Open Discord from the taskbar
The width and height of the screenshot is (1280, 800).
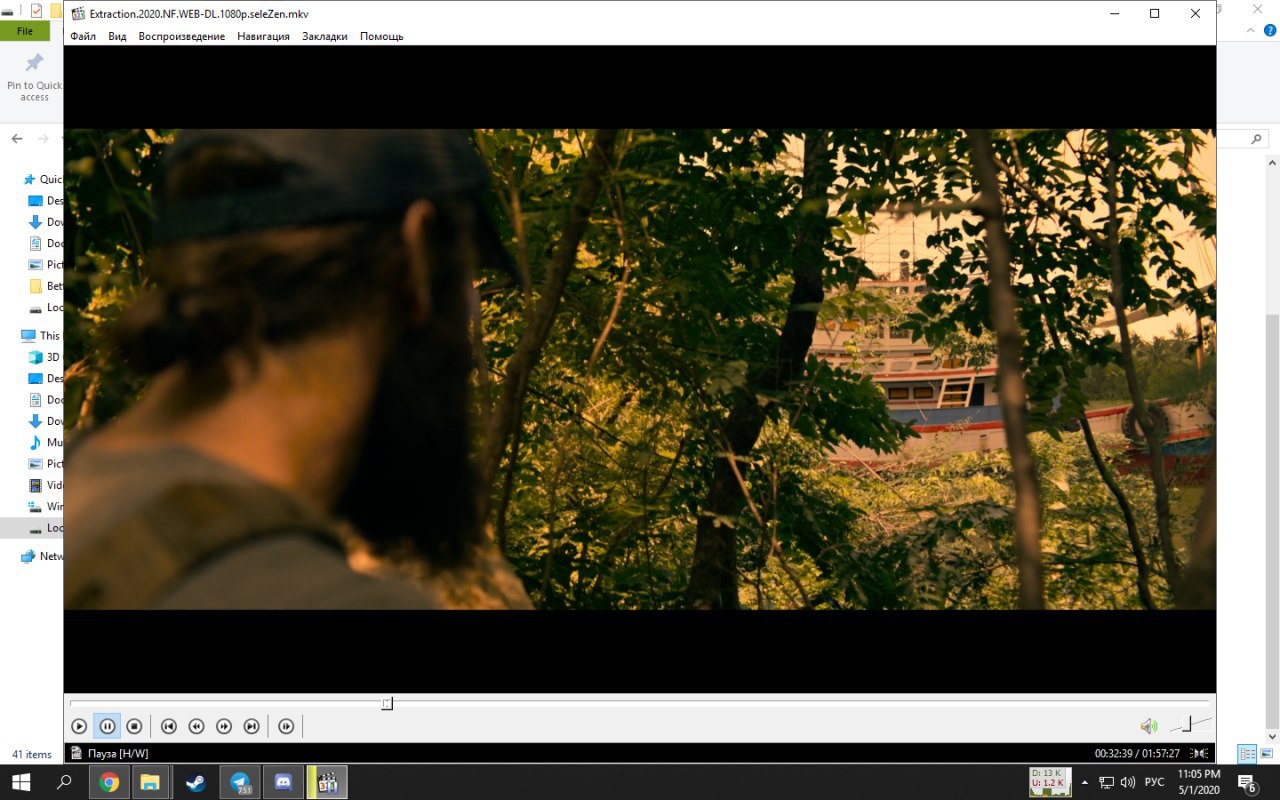click(283, 782)
